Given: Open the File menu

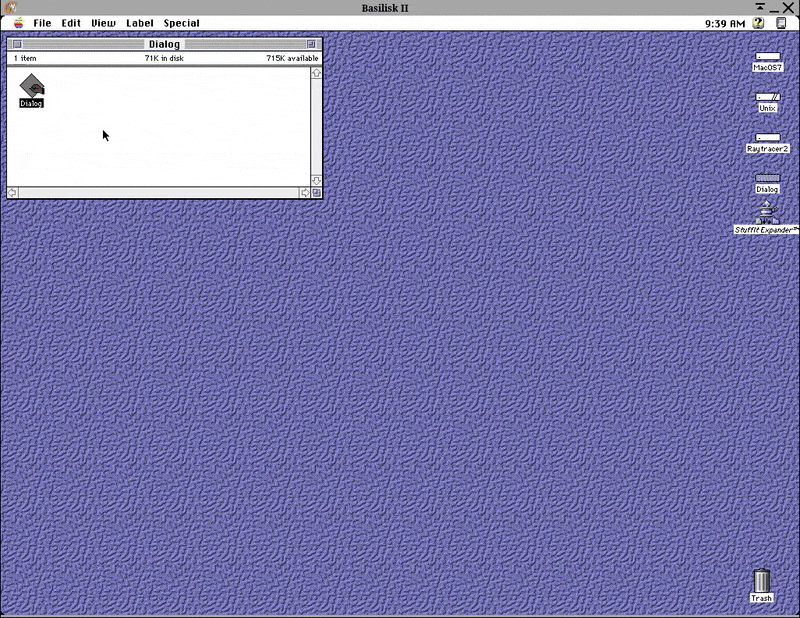Looking at the screenshot, I should pos(42,23).
